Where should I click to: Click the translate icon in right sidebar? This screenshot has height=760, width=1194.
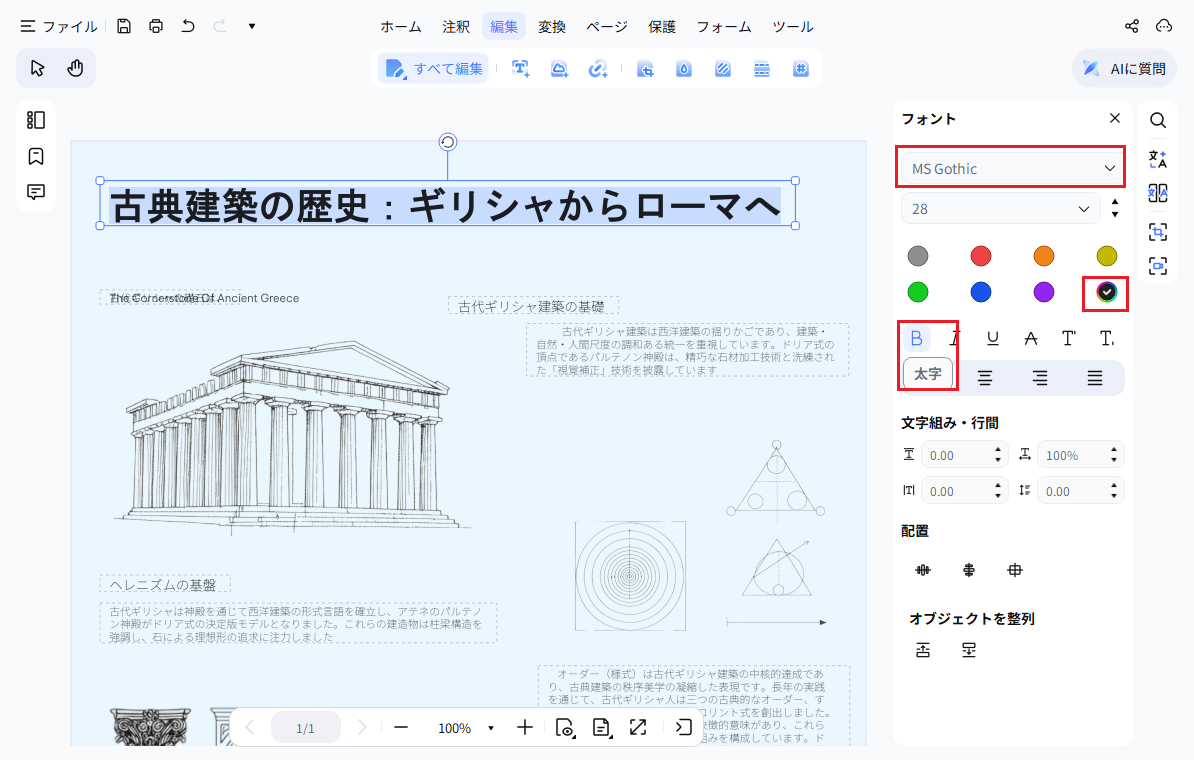[x=1157, y=158]
